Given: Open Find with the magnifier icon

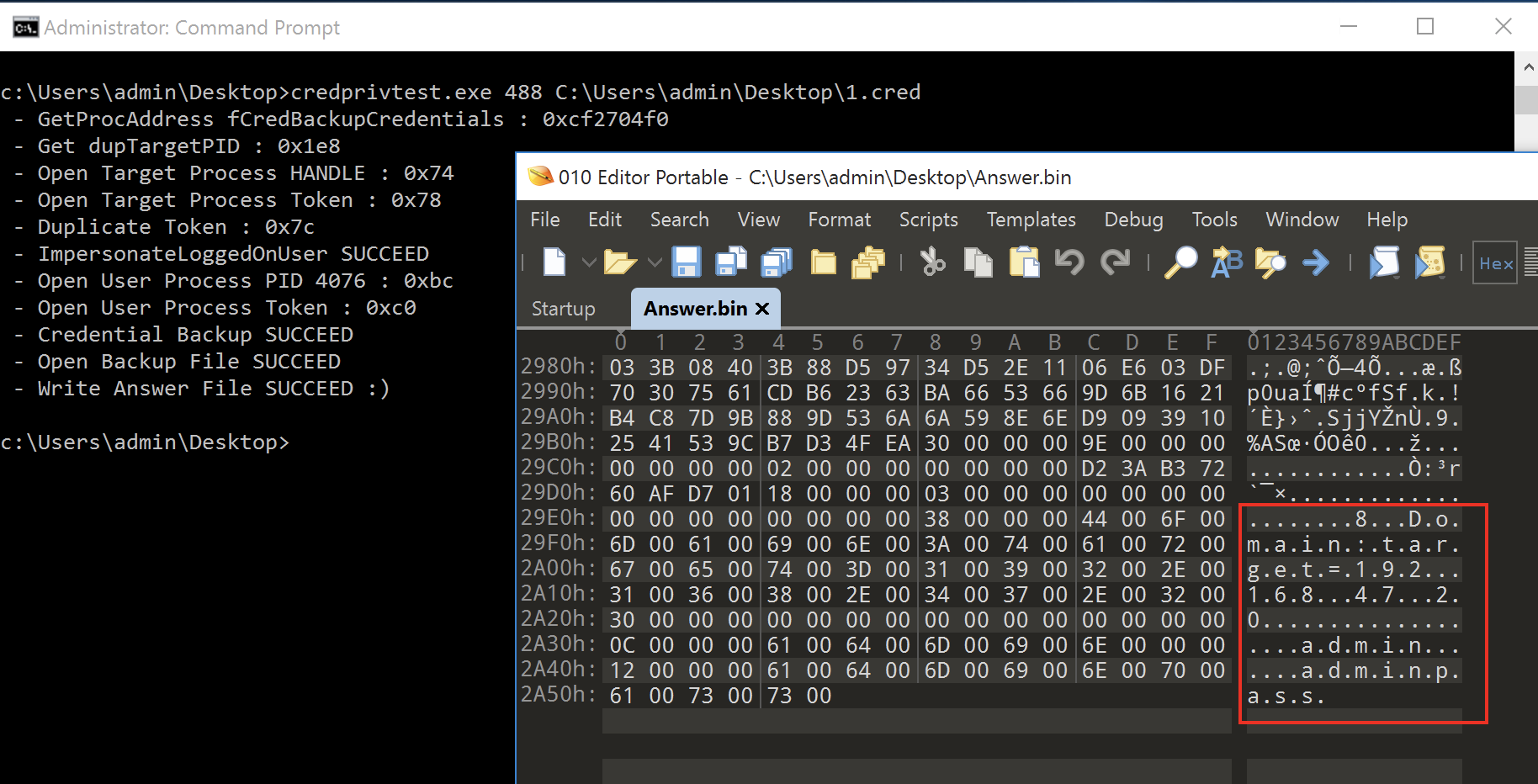Looking at the screenshot, I should pyautogui.click(x=1180, y=262).
